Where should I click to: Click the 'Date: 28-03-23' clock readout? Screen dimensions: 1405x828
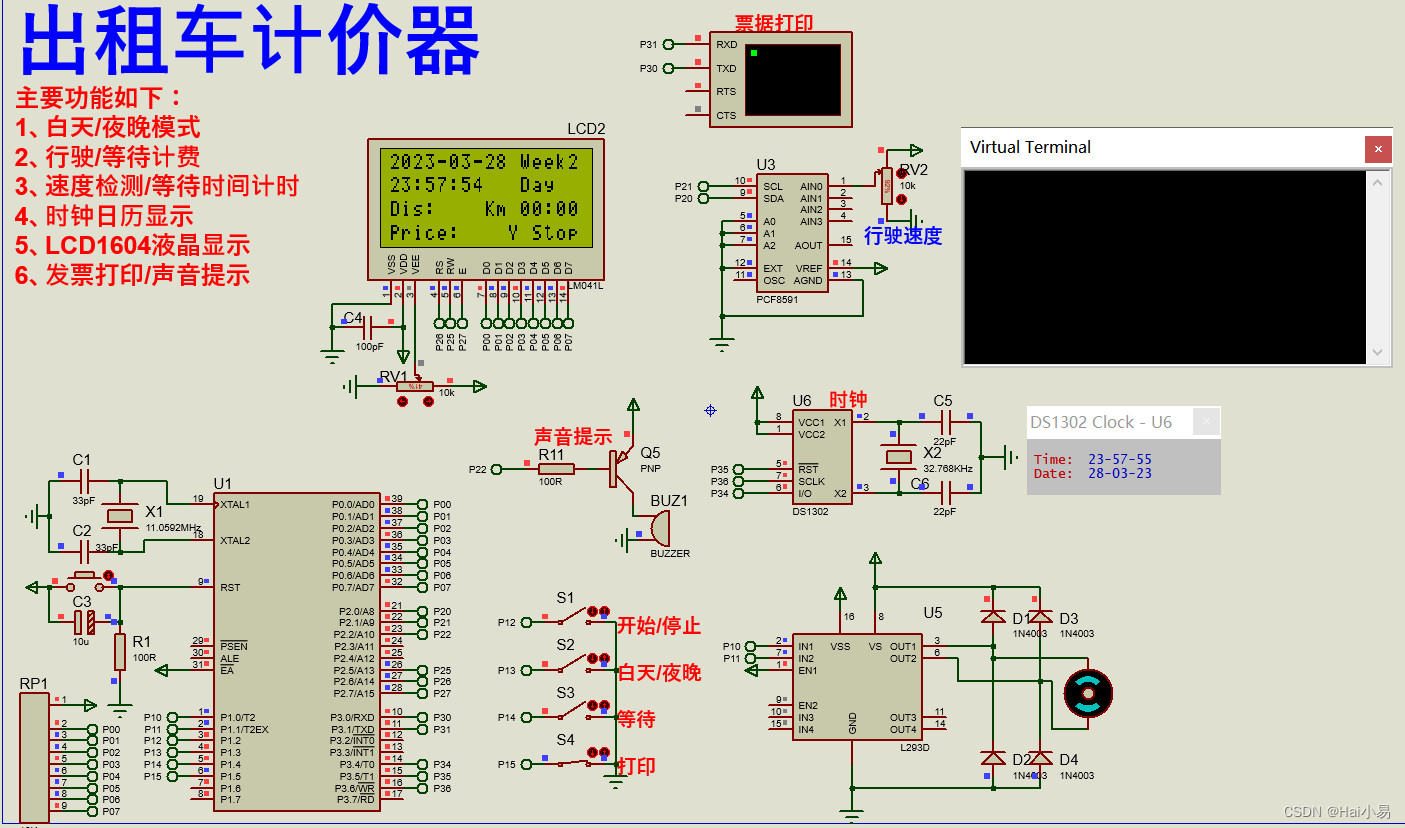click(1092, 473)
